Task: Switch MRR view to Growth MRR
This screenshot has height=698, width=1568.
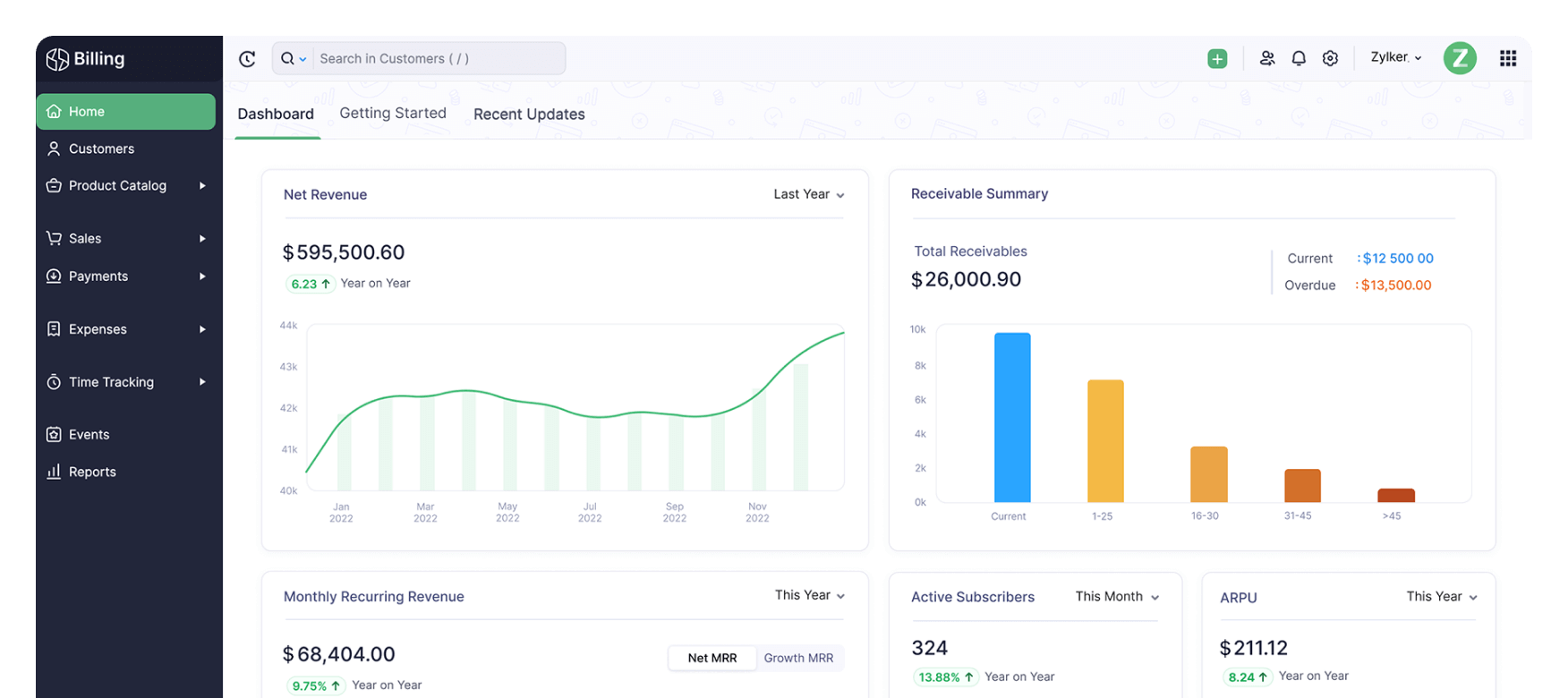Action: 798,658
